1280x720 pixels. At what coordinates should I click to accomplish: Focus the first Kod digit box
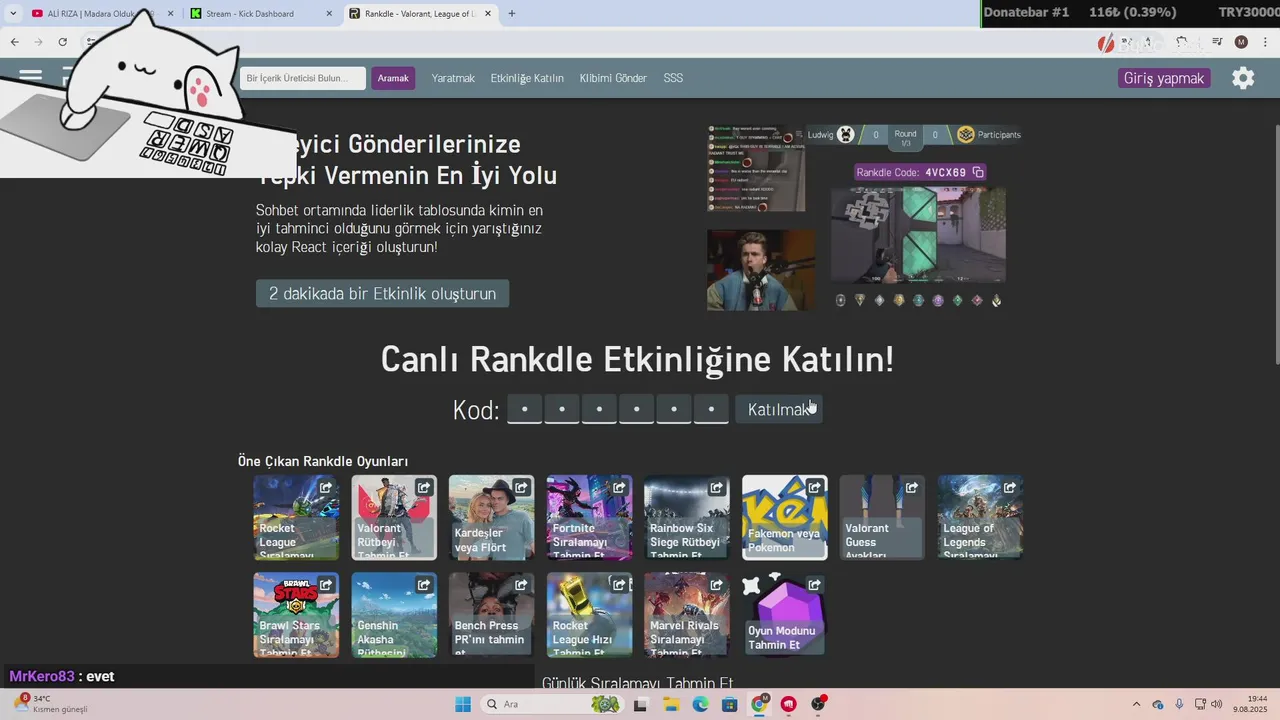pos(524,409)
